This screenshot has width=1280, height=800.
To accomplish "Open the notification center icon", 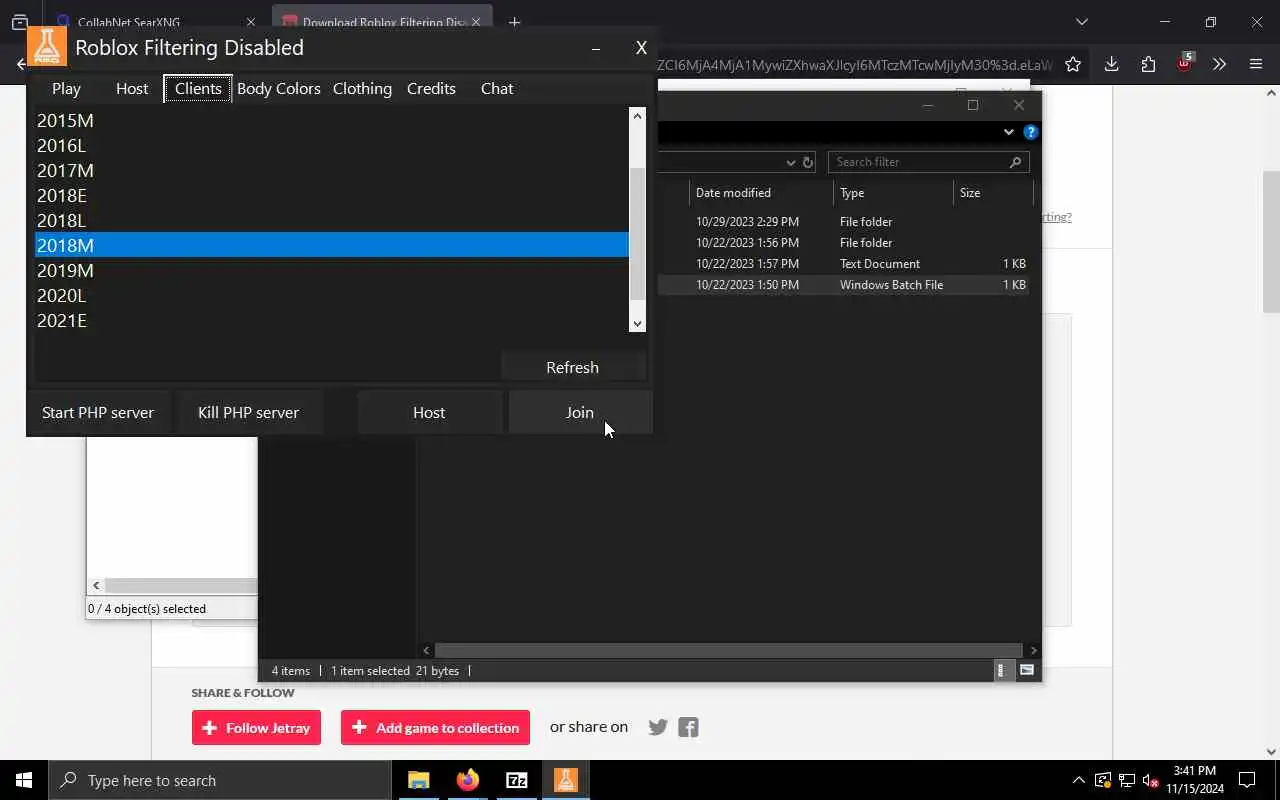I will click(x=1247, y=780).
